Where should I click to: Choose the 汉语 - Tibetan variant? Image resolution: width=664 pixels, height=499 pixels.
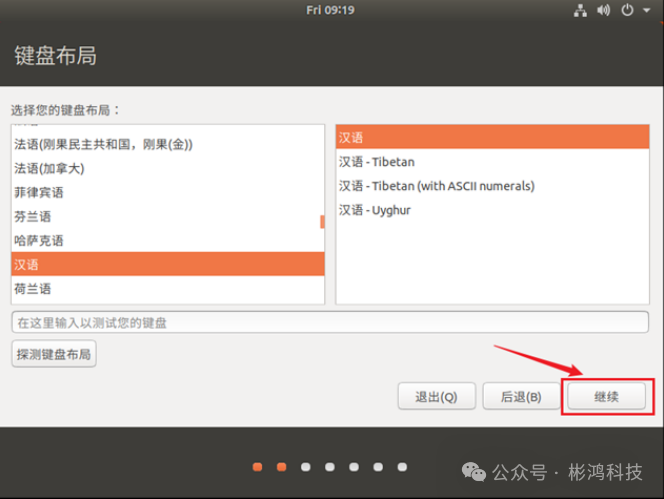[x=492, y=162]
